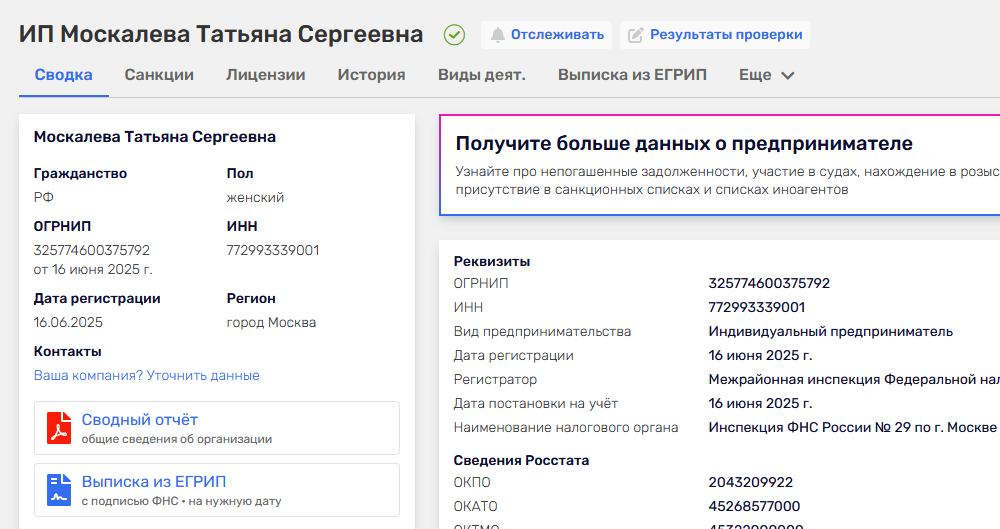The image size is (1000, 529).
Task: Click the page title ИП Москалева Татьяна Сергеевна
Action: point(221,34)
